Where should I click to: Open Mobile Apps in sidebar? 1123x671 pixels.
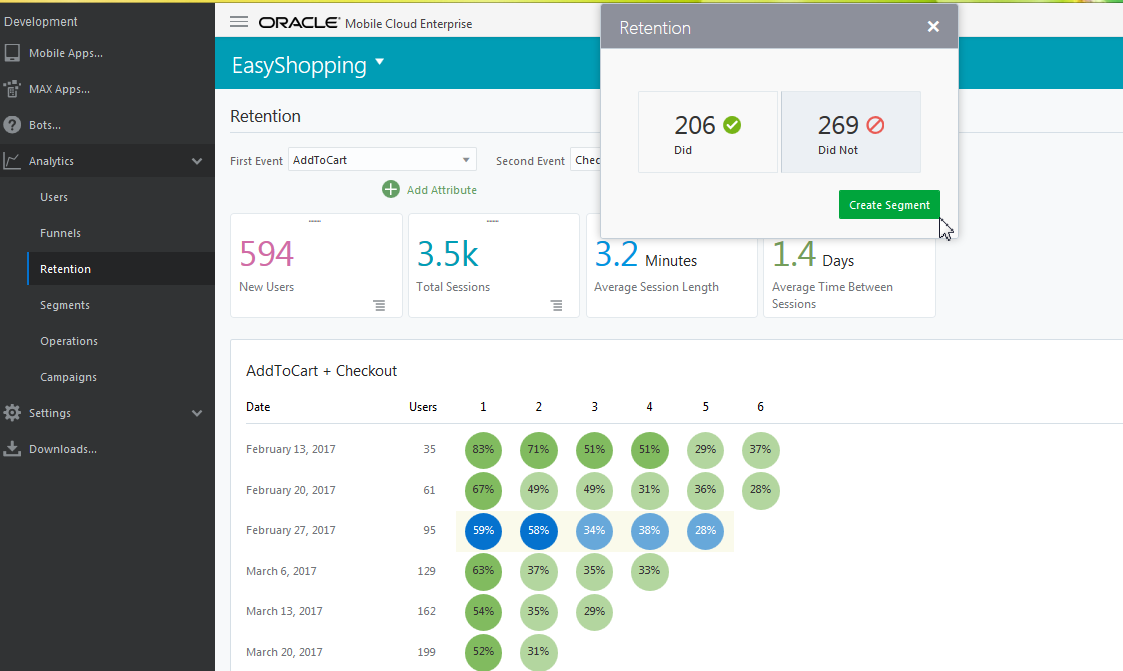point(65,53)
